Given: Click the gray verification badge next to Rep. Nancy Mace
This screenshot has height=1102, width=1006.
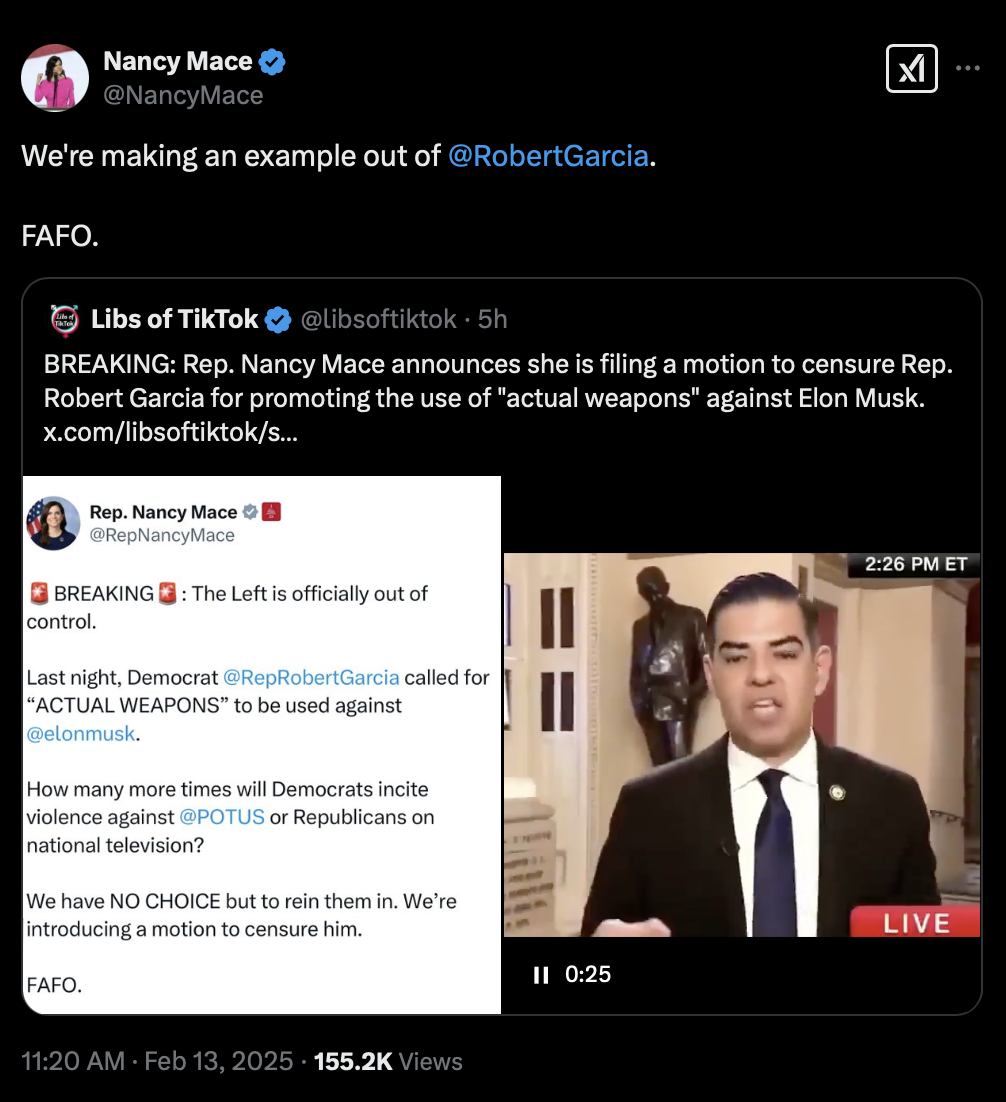Looking at the screenshot, I should point(250,512).
